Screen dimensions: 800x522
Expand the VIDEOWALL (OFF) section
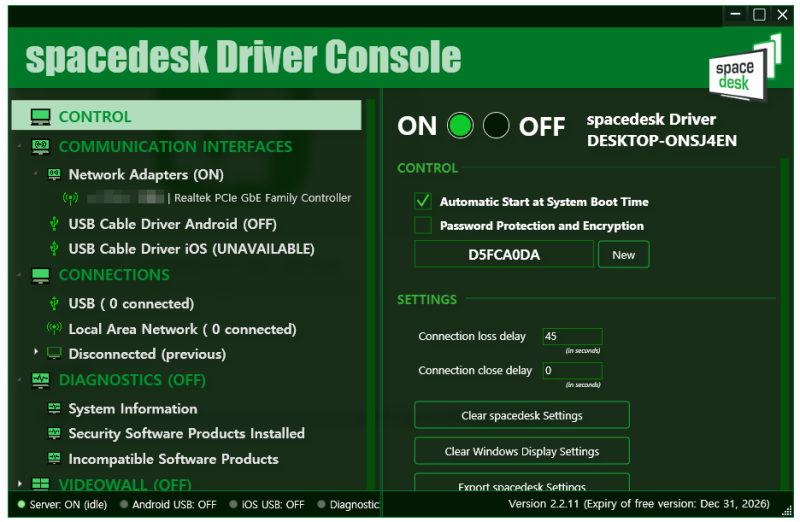pyautogui.click(x=20, y=483)
